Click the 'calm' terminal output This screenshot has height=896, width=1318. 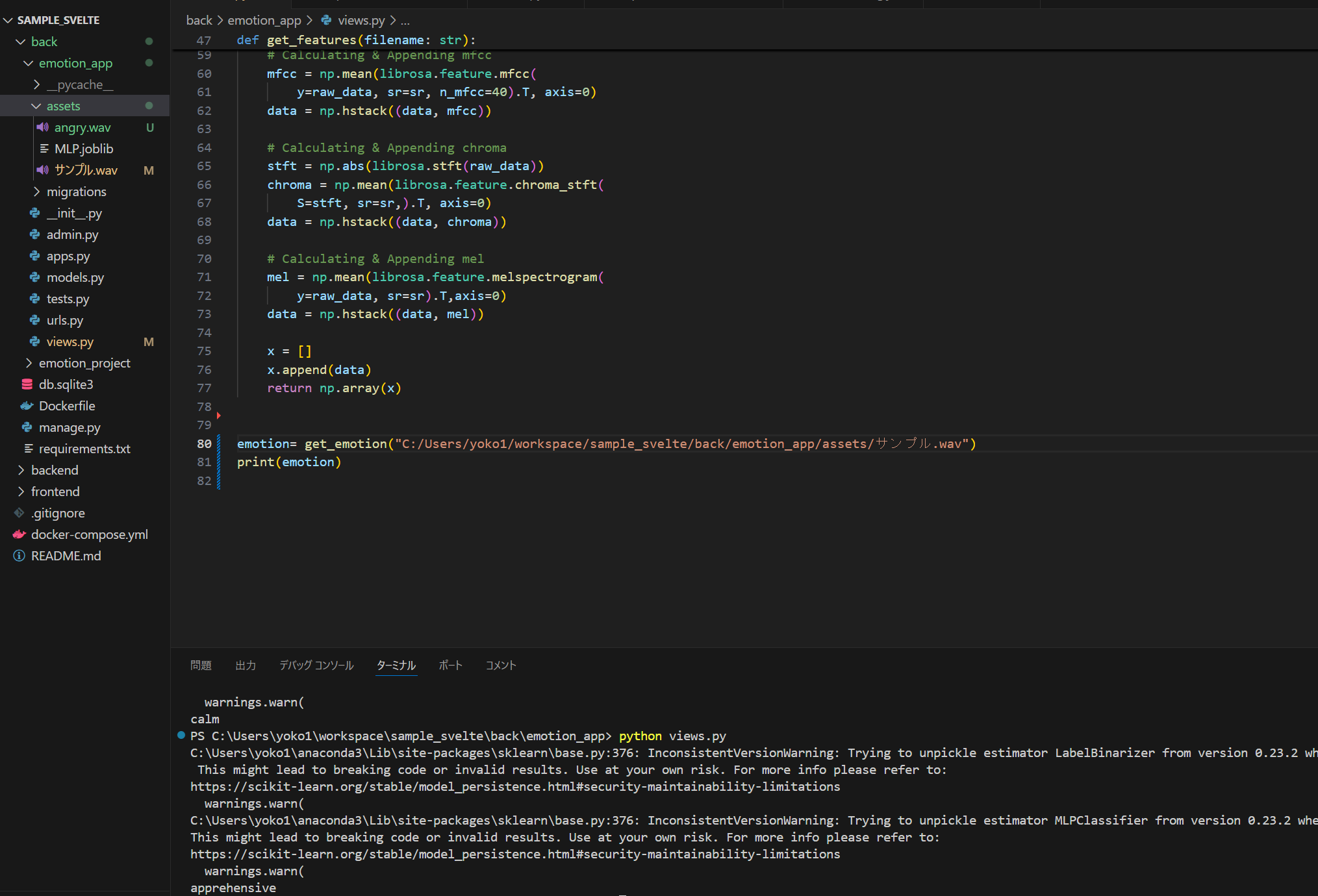coord(205,719)
